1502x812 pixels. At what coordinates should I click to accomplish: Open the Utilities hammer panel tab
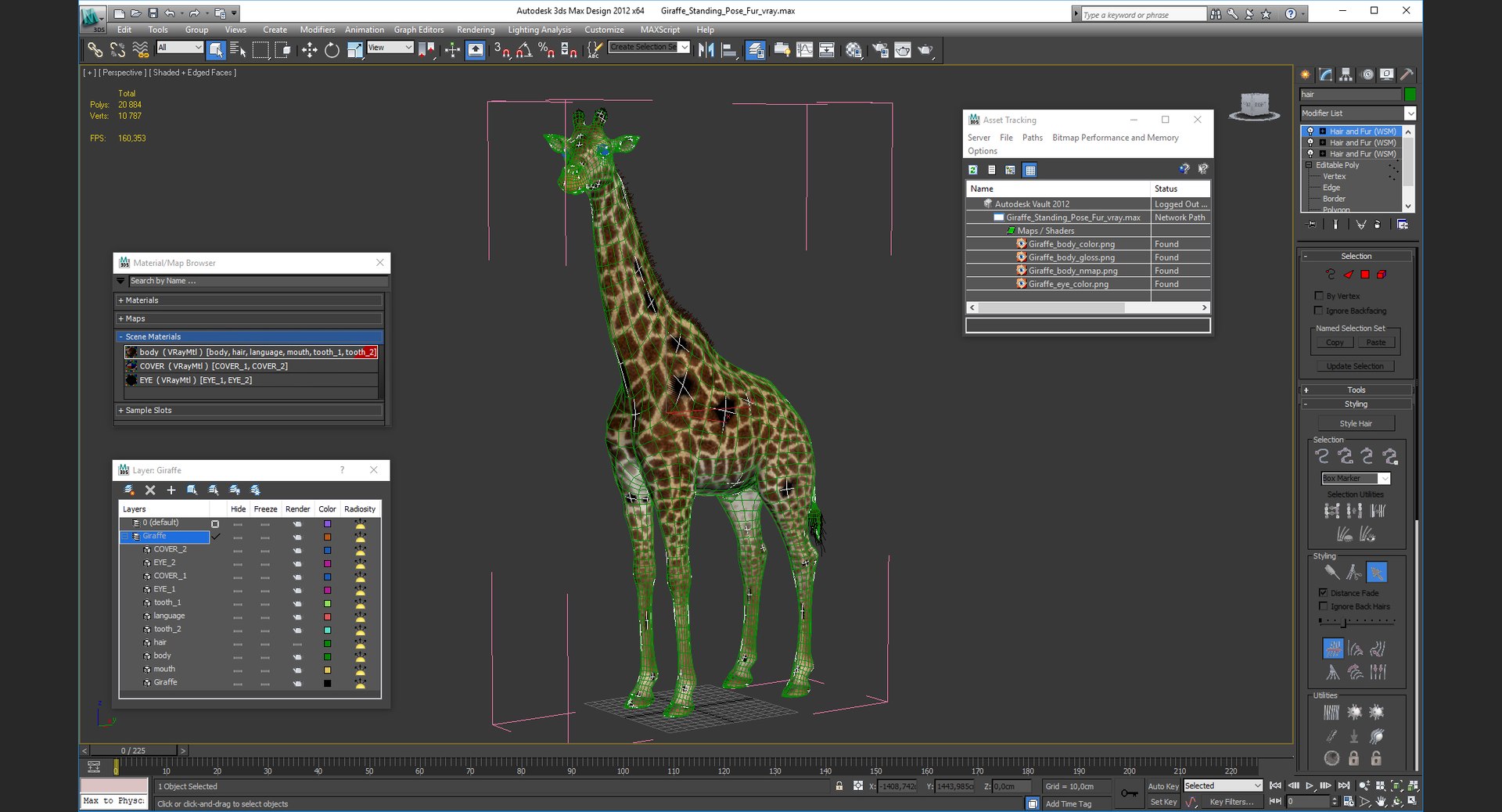(x=1407, y=74)
